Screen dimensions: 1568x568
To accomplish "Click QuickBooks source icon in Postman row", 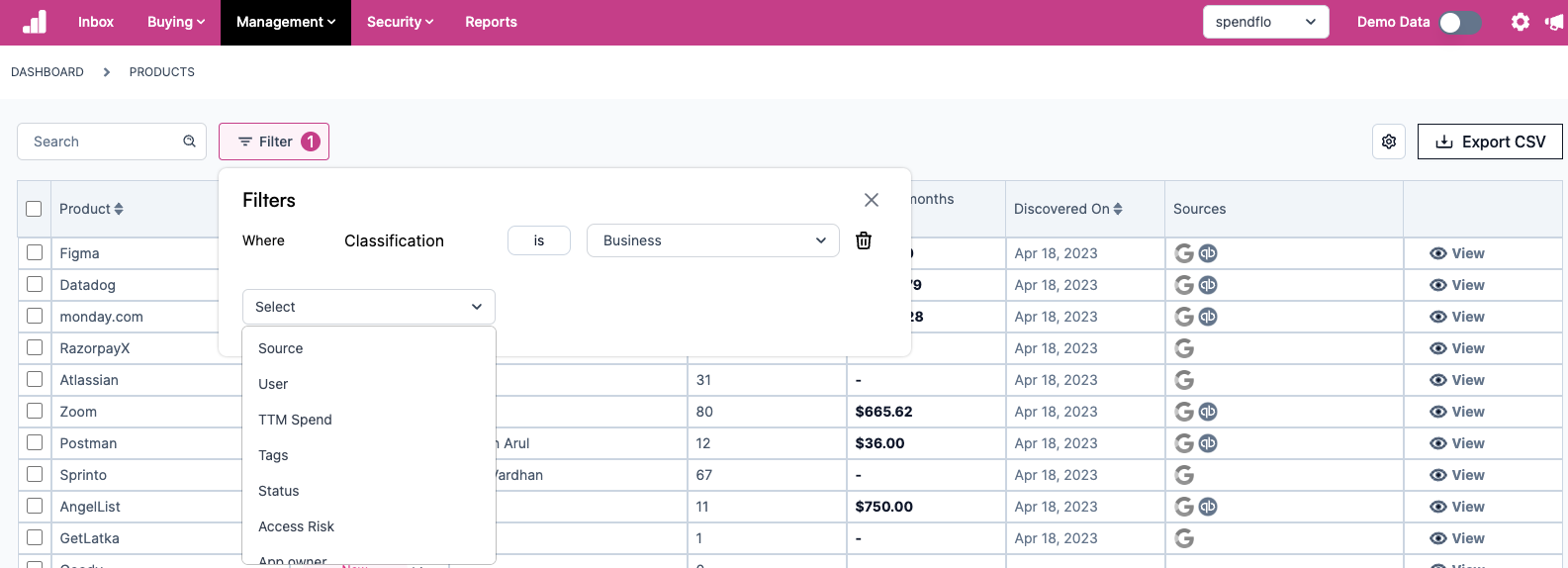I will pyautogui.click(x=1208, y=443).
